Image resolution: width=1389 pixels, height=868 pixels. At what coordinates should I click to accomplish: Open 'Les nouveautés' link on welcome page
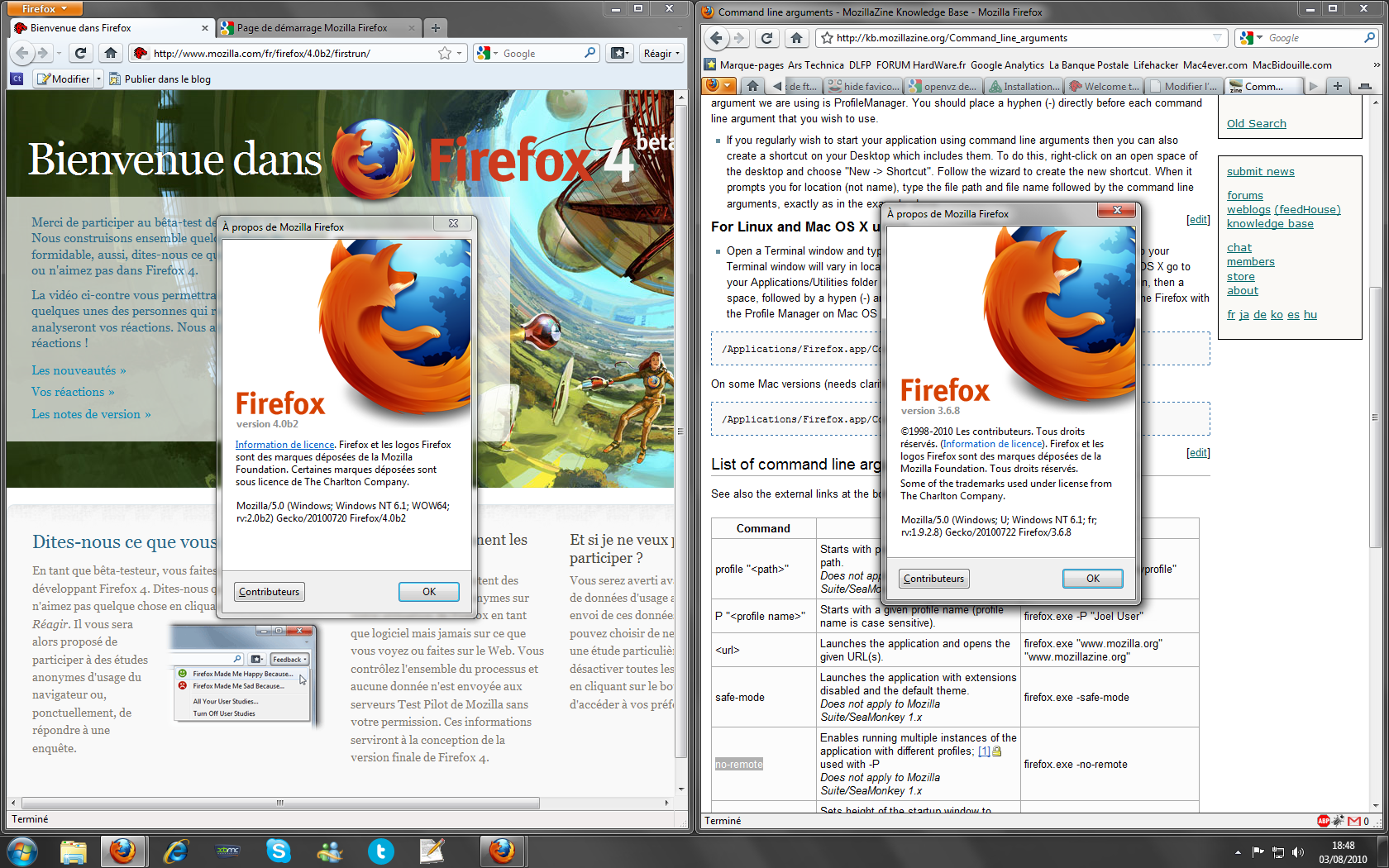click(79, 370)
